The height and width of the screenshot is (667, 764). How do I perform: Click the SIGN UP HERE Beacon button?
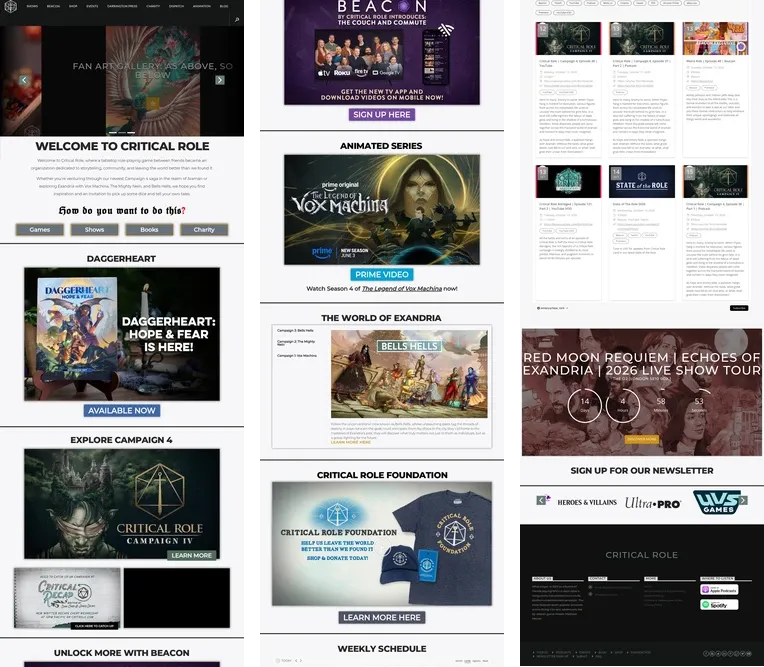point(382,114)
